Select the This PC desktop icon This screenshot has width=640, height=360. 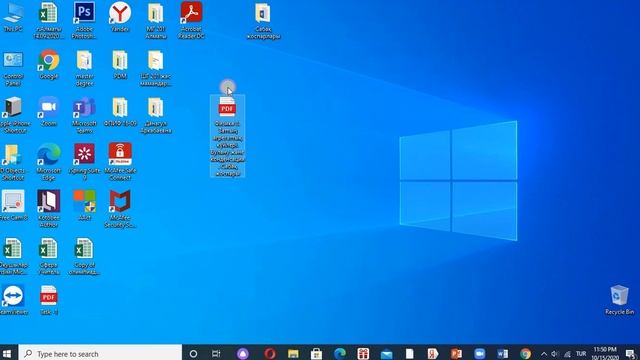pos(13,17)
